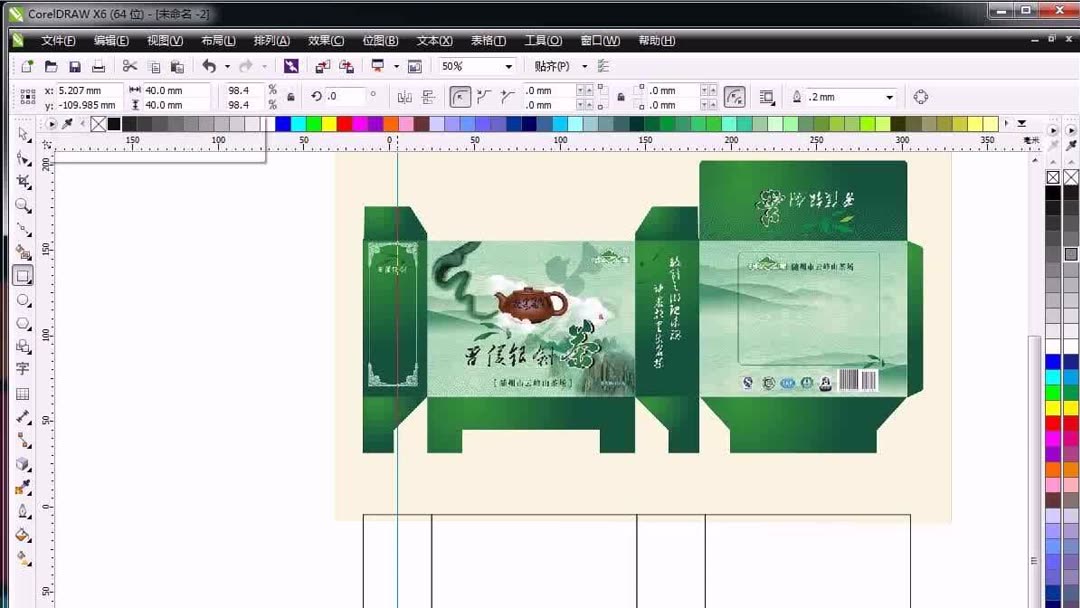Open the 效果 menu

tap(325, 40)
